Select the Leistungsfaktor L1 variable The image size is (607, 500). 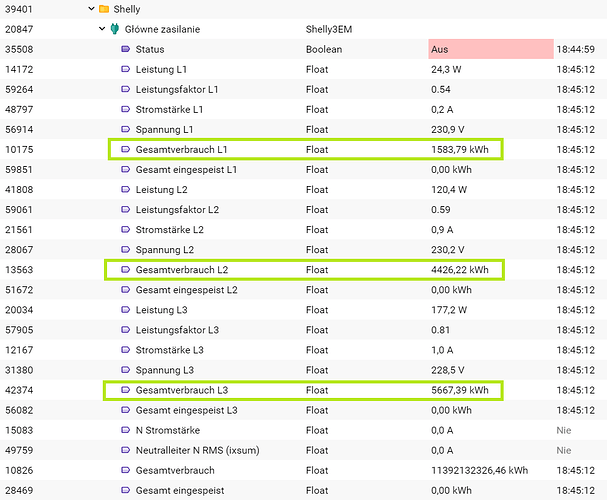177,89
